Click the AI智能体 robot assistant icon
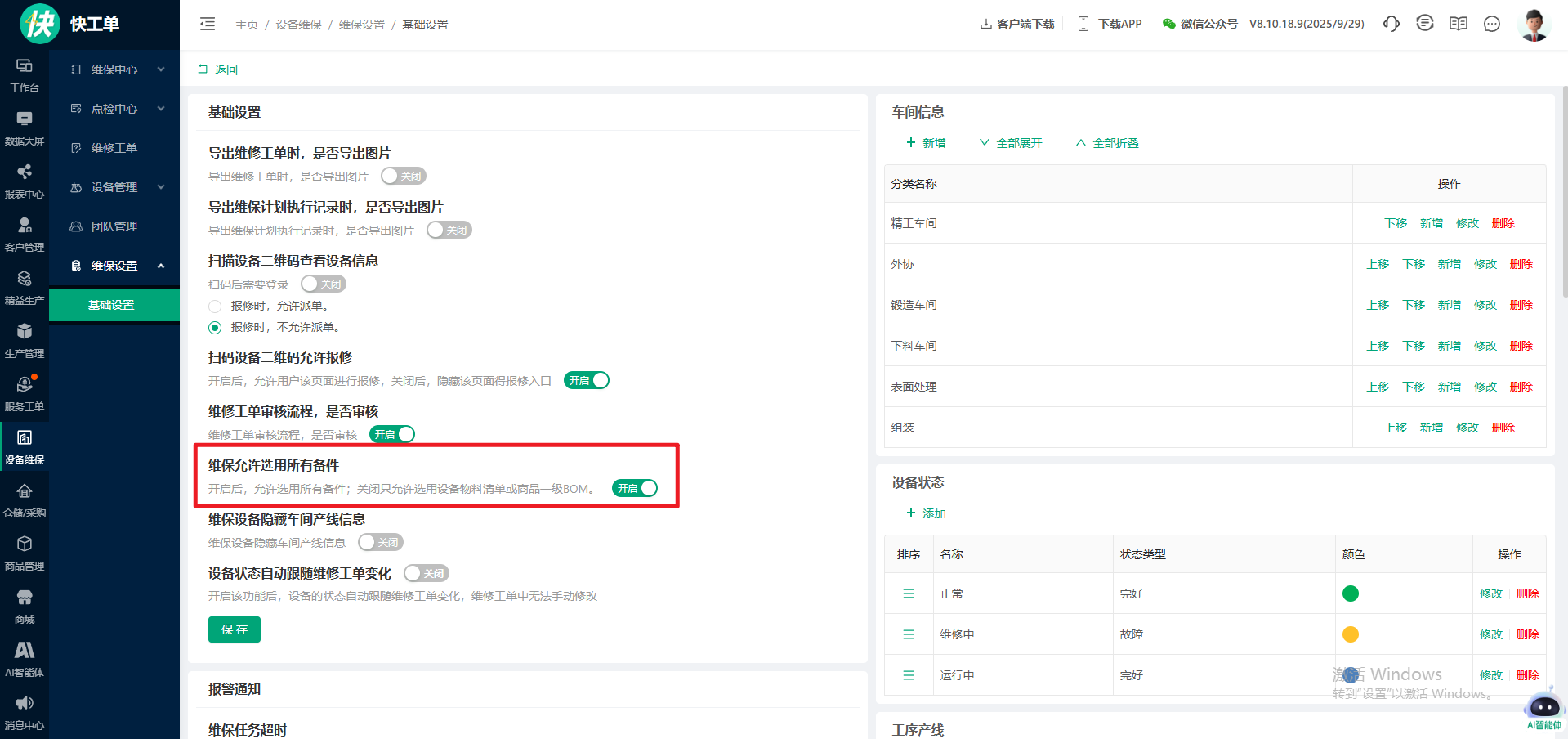The height and width of the screenshot is (739, 1568). pos(1543,707)
